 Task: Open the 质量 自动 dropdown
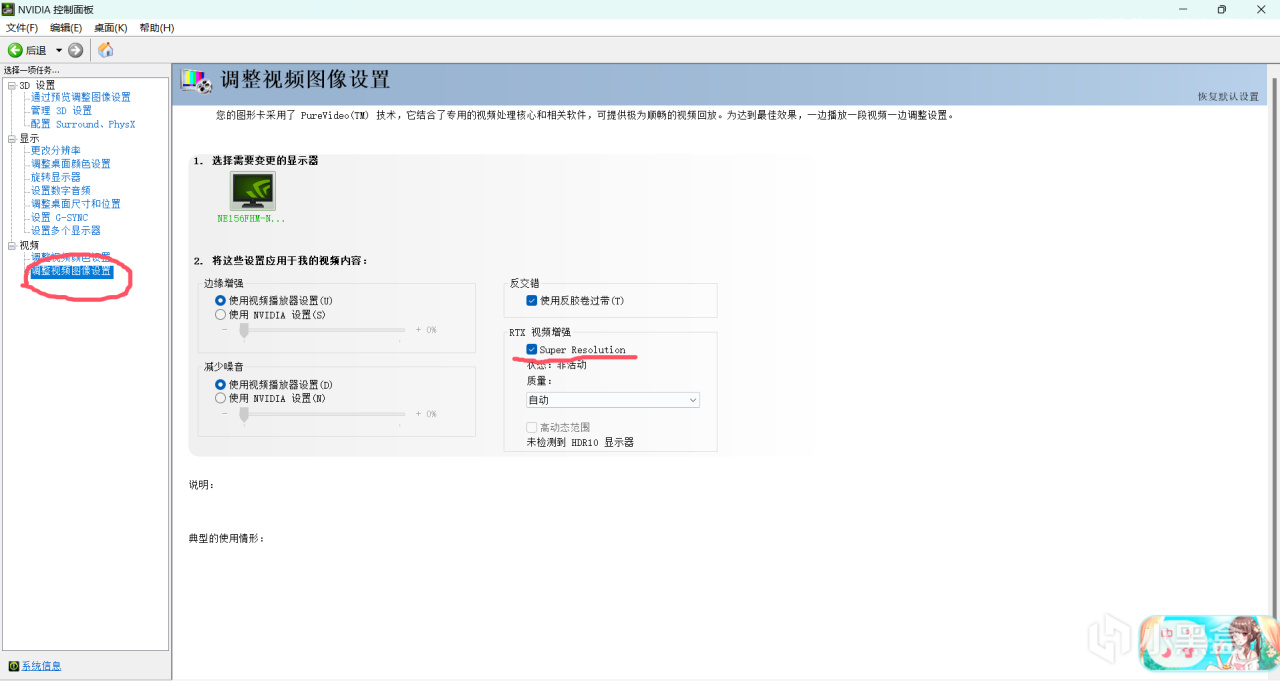pos(613,400)
